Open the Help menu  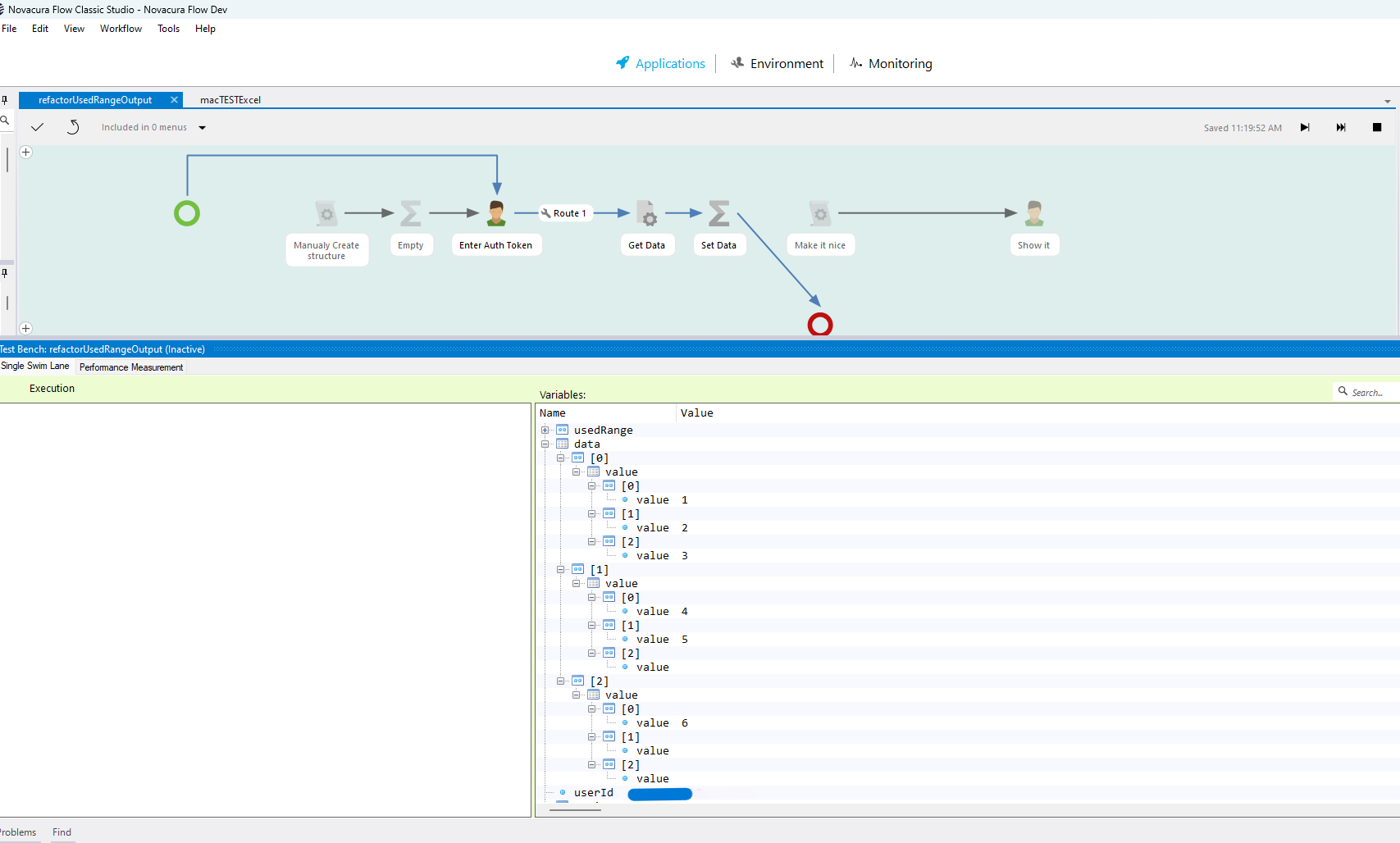(205, 29)
